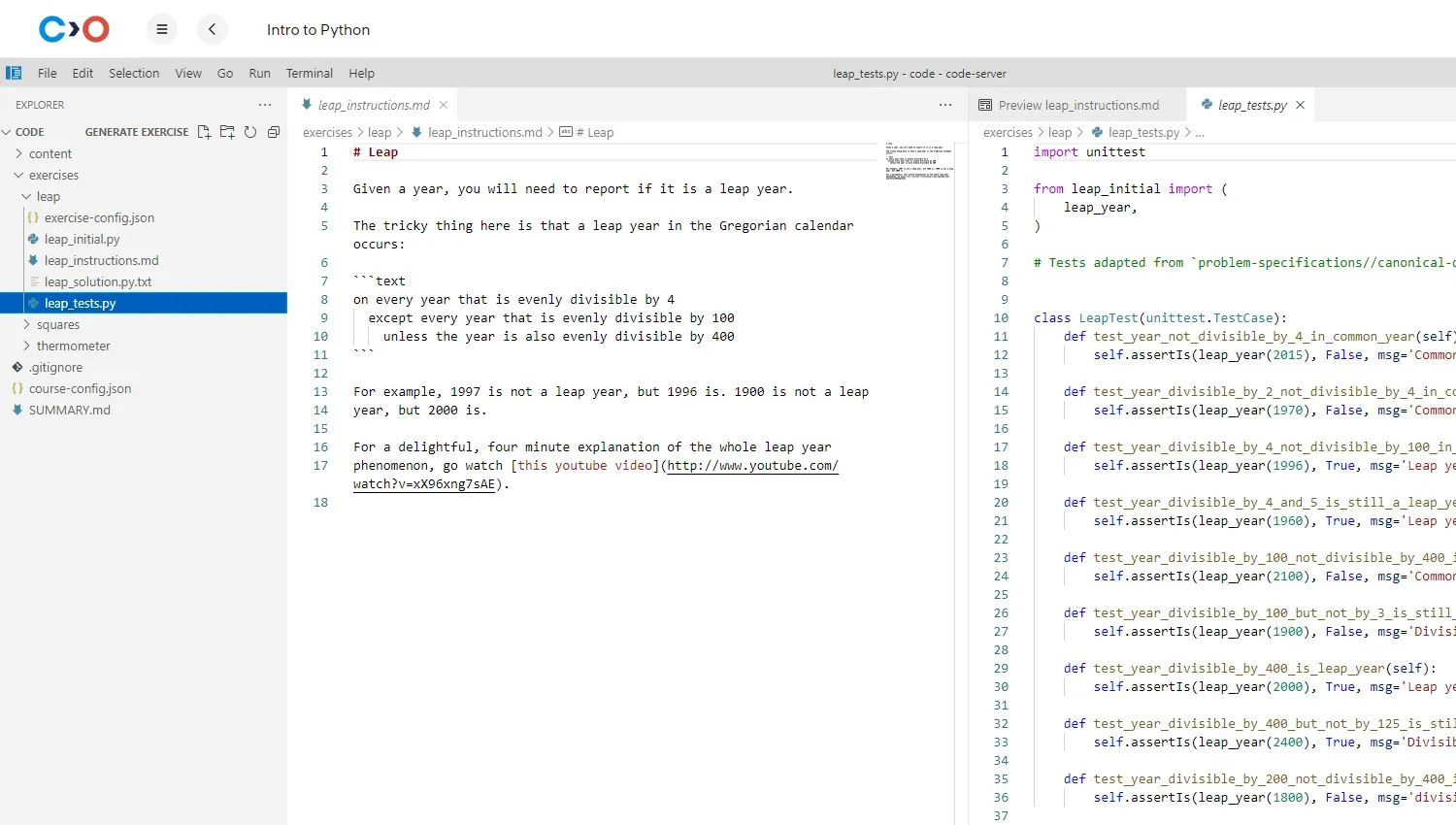This screenshot has width=1456, height=825.
Task: Open course-config.json file
Action: point(144,388)
